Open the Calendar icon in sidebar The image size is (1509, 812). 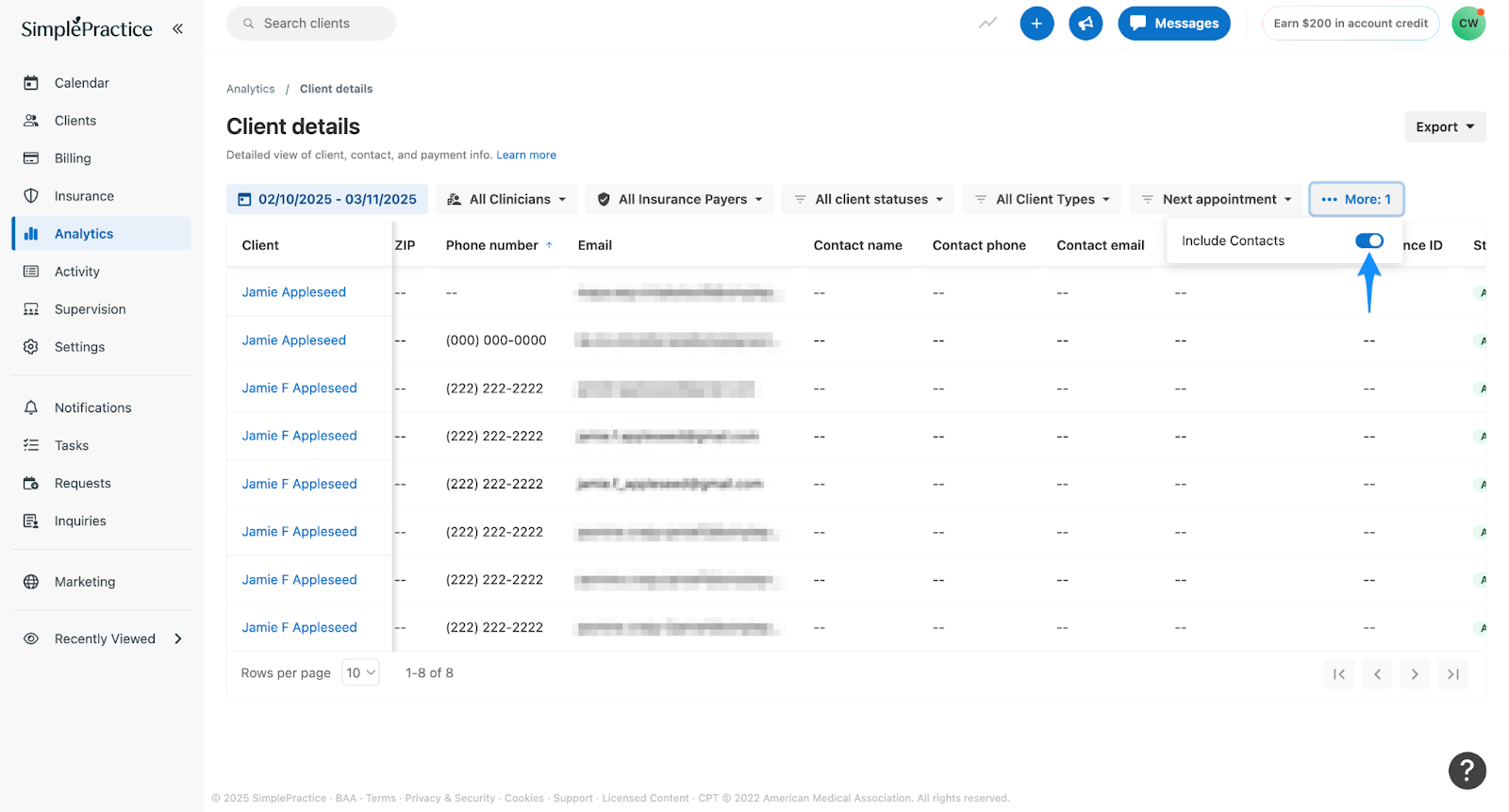coord(31,83)
